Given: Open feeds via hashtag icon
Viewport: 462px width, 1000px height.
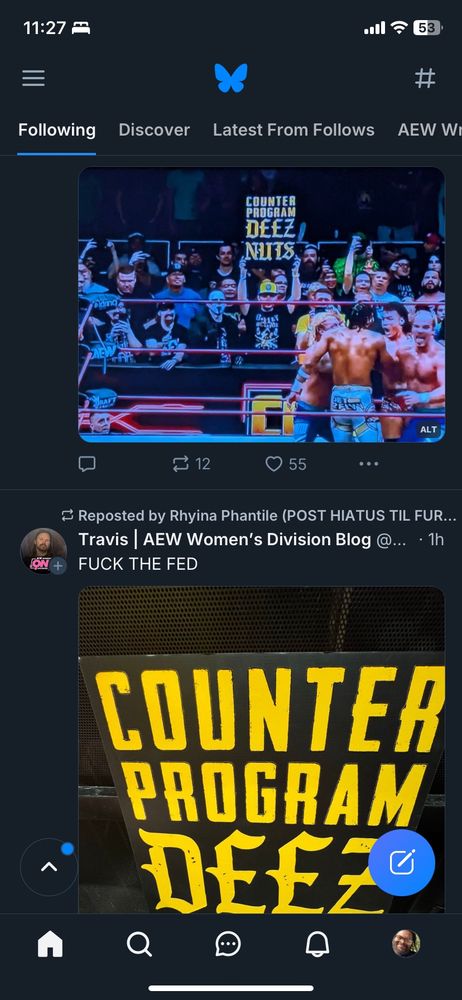Looking at the screenshot, I should coord(425,78).
